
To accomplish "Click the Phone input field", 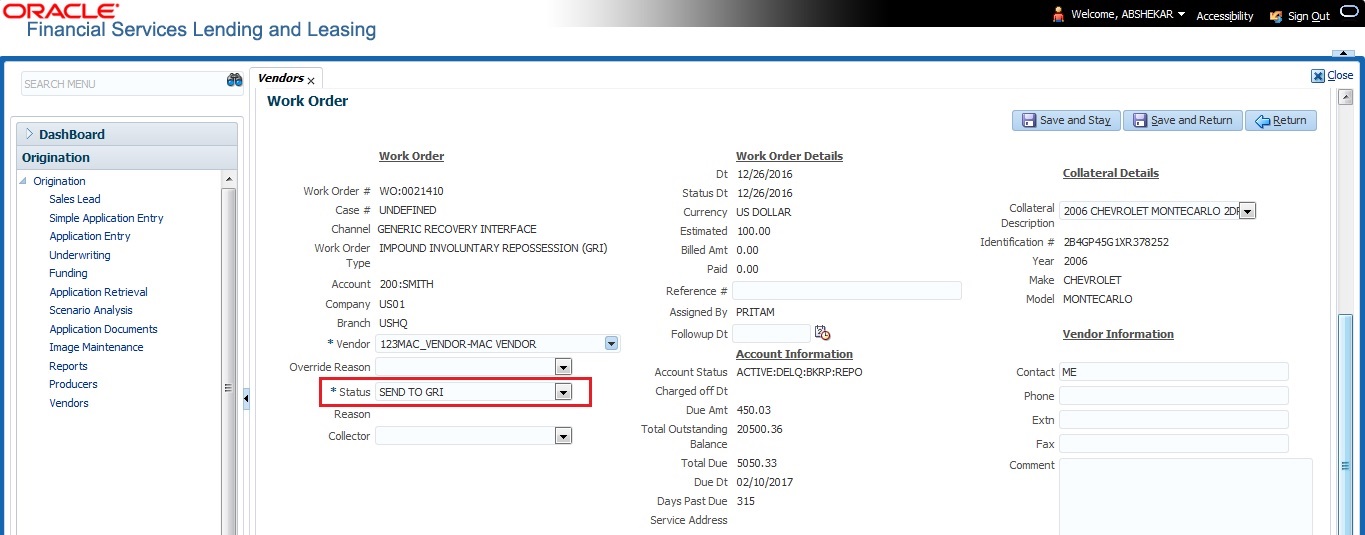I will click(x=1173, y=396).
